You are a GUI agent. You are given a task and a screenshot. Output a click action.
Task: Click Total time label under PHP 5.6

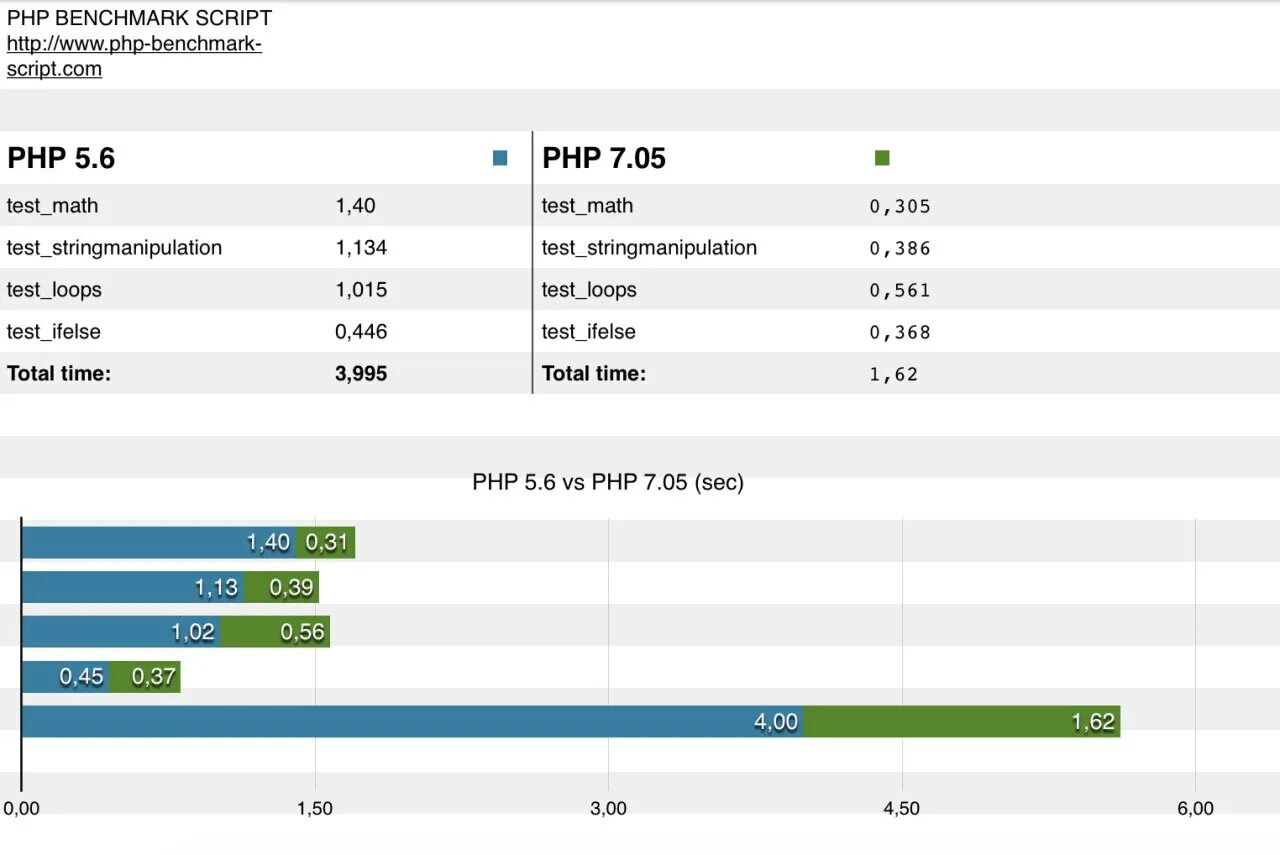click(59, 374)
